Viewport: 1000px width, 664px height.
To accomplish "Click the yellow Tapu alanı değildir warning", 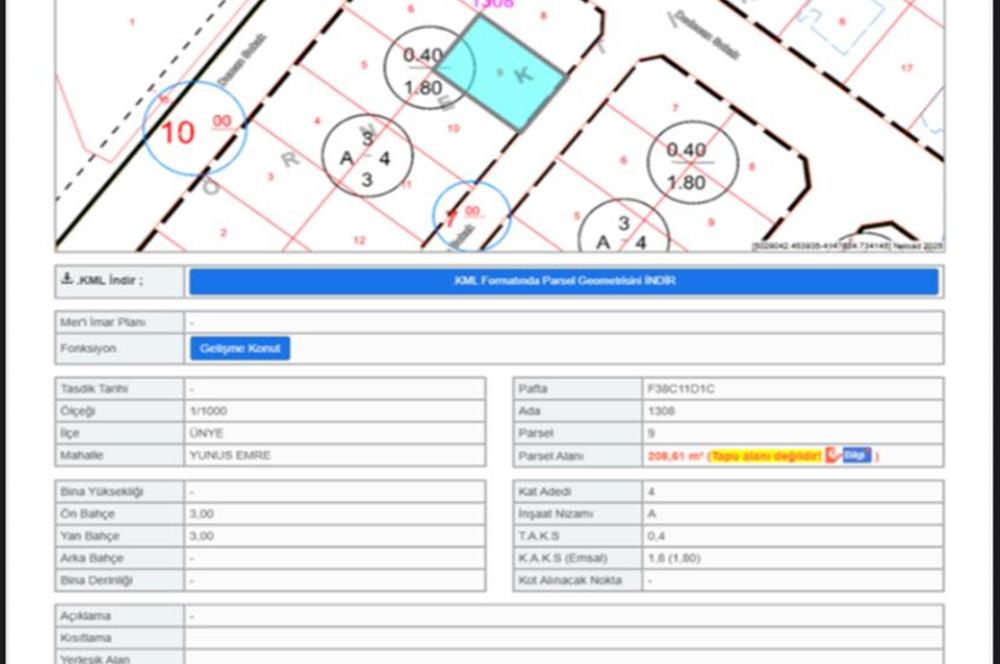I will (x=765, y=456).
